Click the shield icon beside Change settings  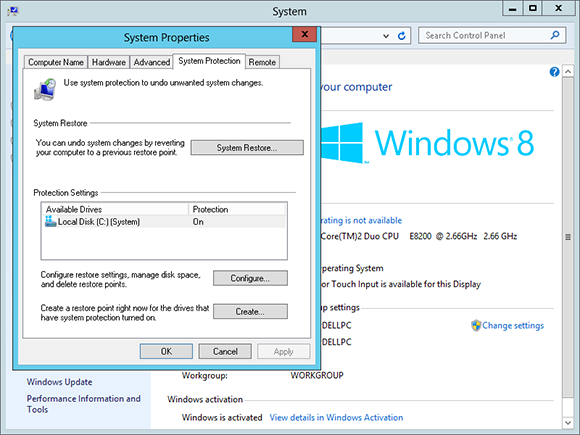[x=476, y=326]
